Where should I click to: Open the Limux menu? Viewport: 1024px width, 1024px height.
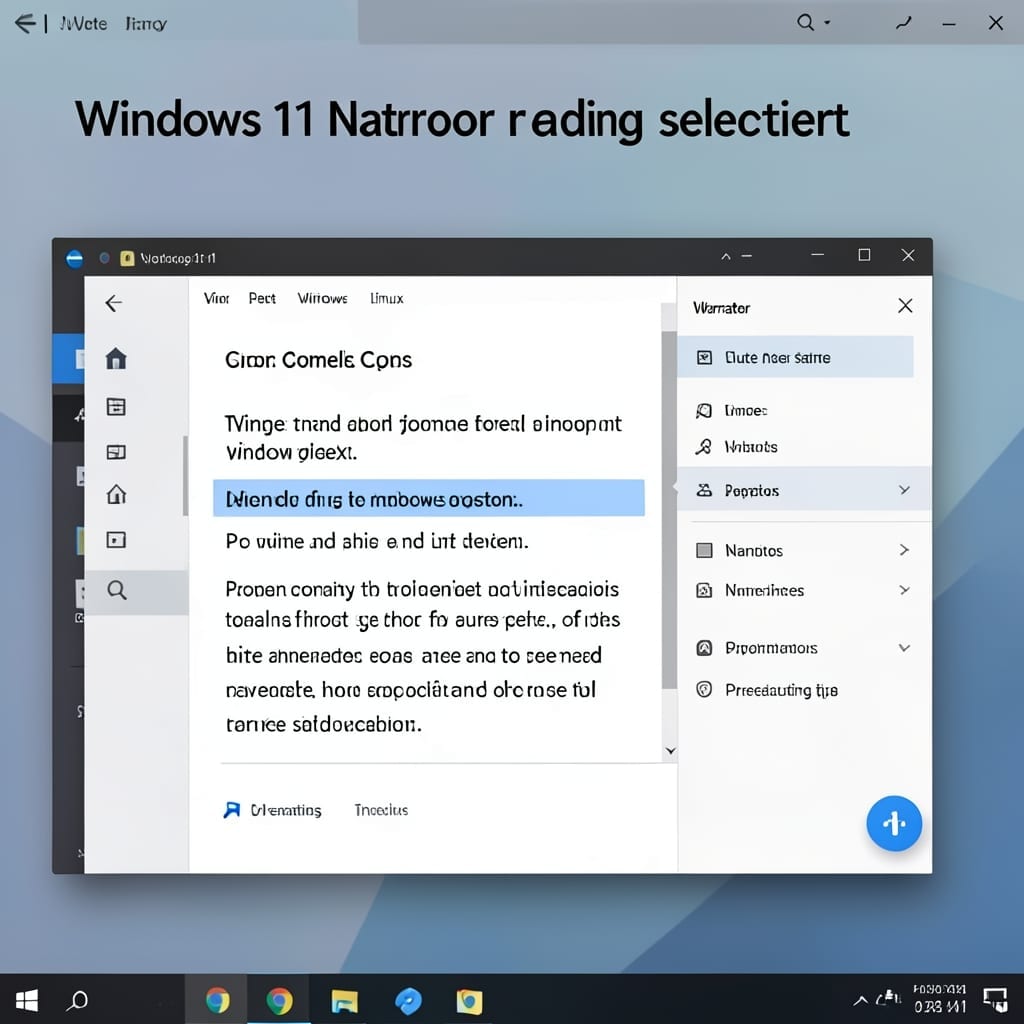(x=387, y=298)
